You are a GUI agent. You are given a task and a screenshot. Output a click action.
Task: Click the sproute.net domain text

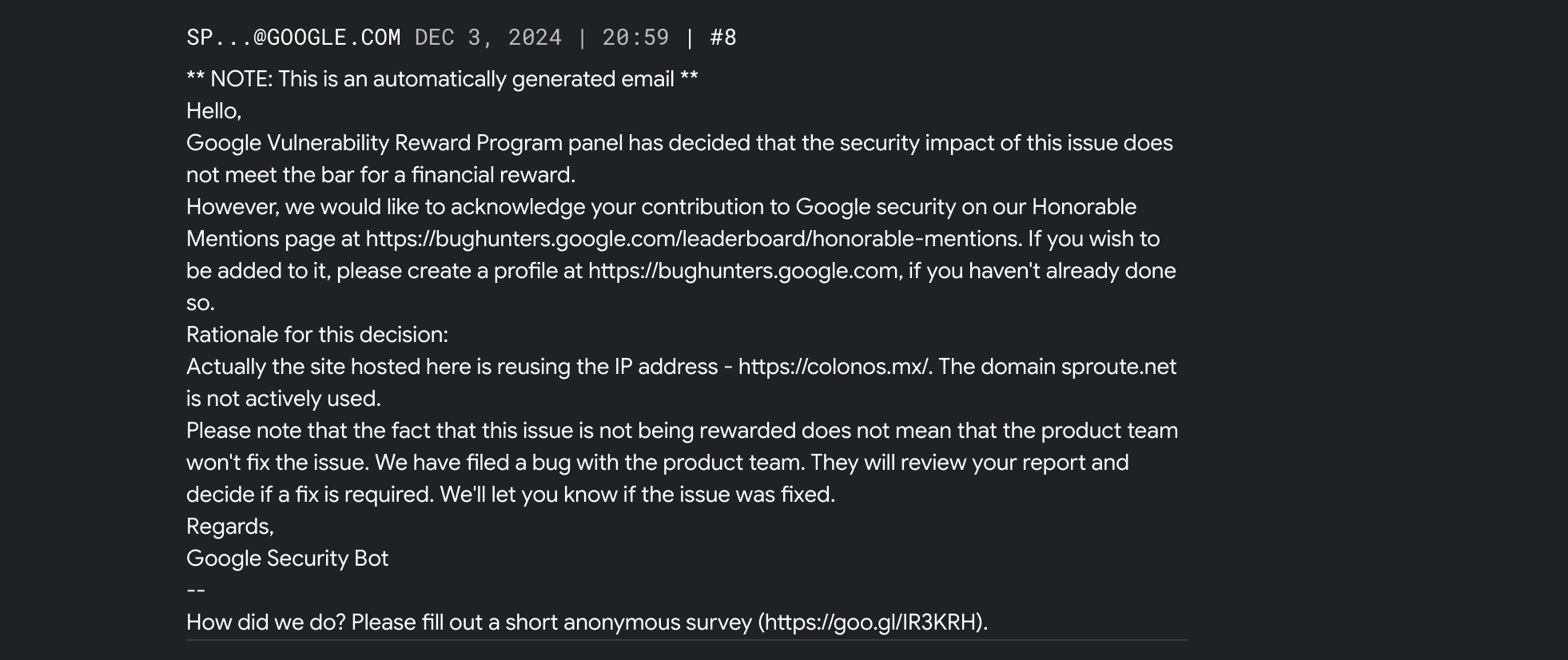pos(1118,367)
